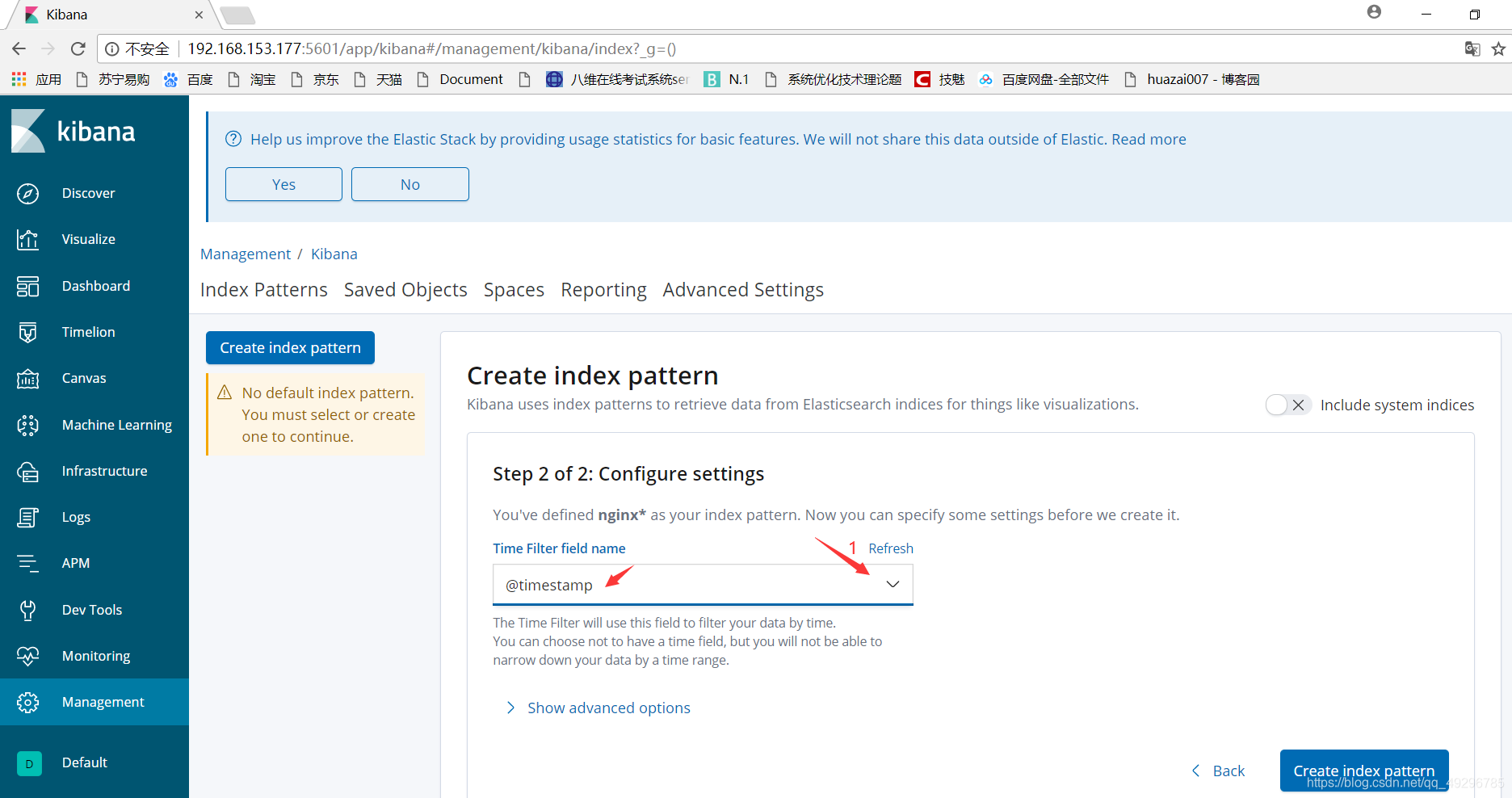The image size is (1512, 798).
Task: Switch to Spaces tab
Action: coord(514,290)
